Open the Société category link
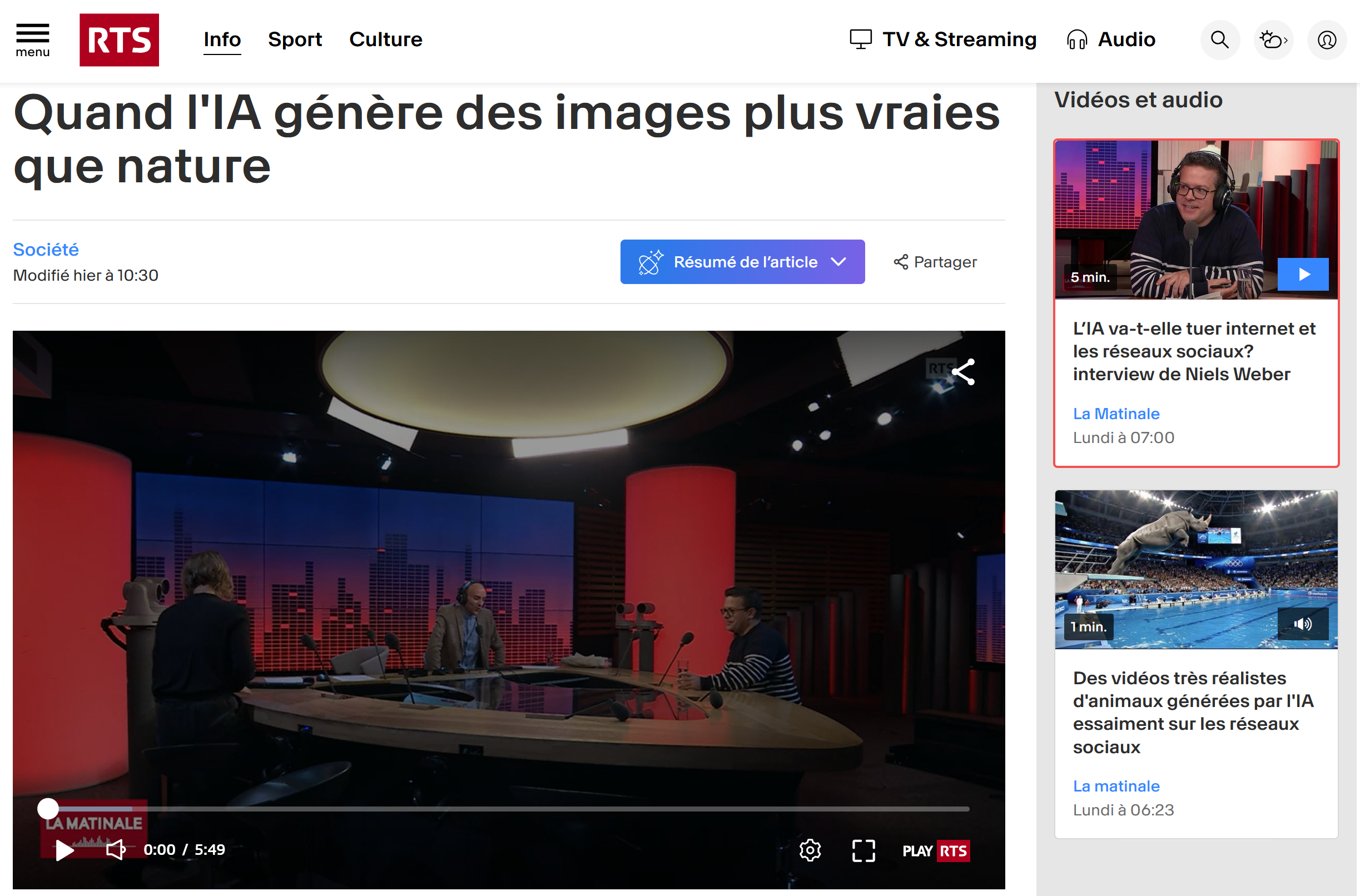Image resolution: width=1360 pixels, height=896 pixels. click(46, 249)
